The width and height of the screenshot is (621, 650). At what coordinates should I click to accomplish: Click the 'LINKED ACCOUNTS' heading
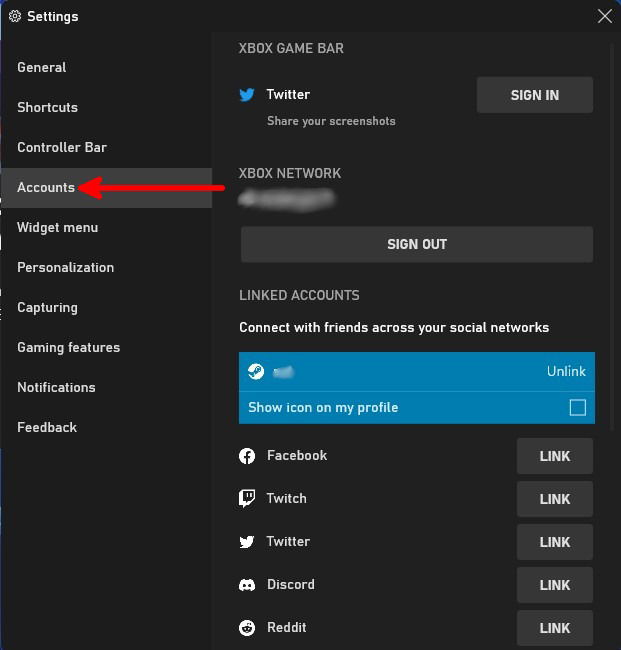pos(299,295)
